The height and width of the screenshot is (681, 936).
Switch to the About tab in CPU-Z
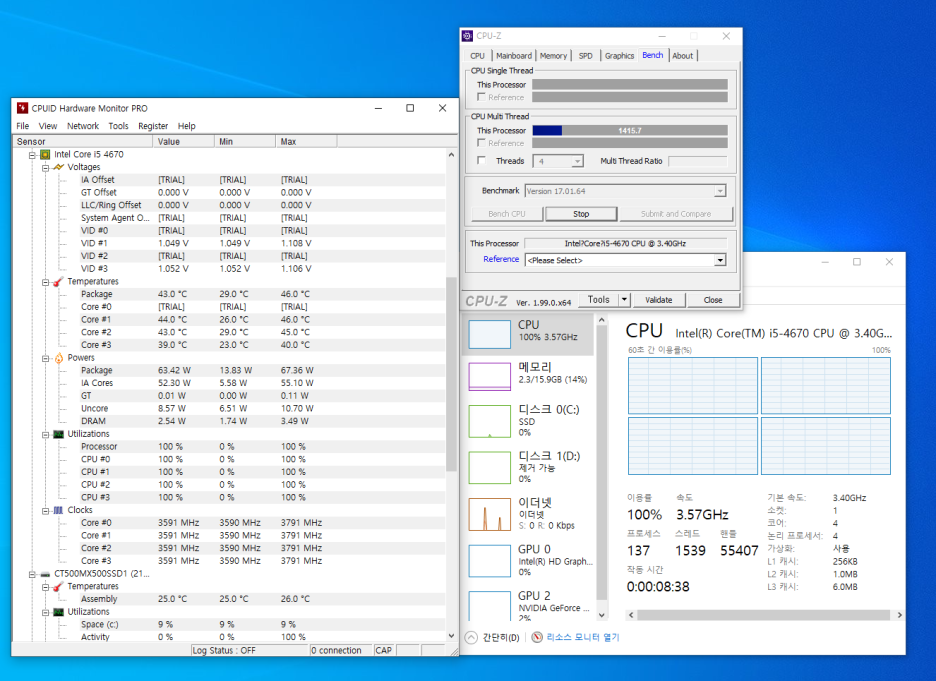point(683,56)
